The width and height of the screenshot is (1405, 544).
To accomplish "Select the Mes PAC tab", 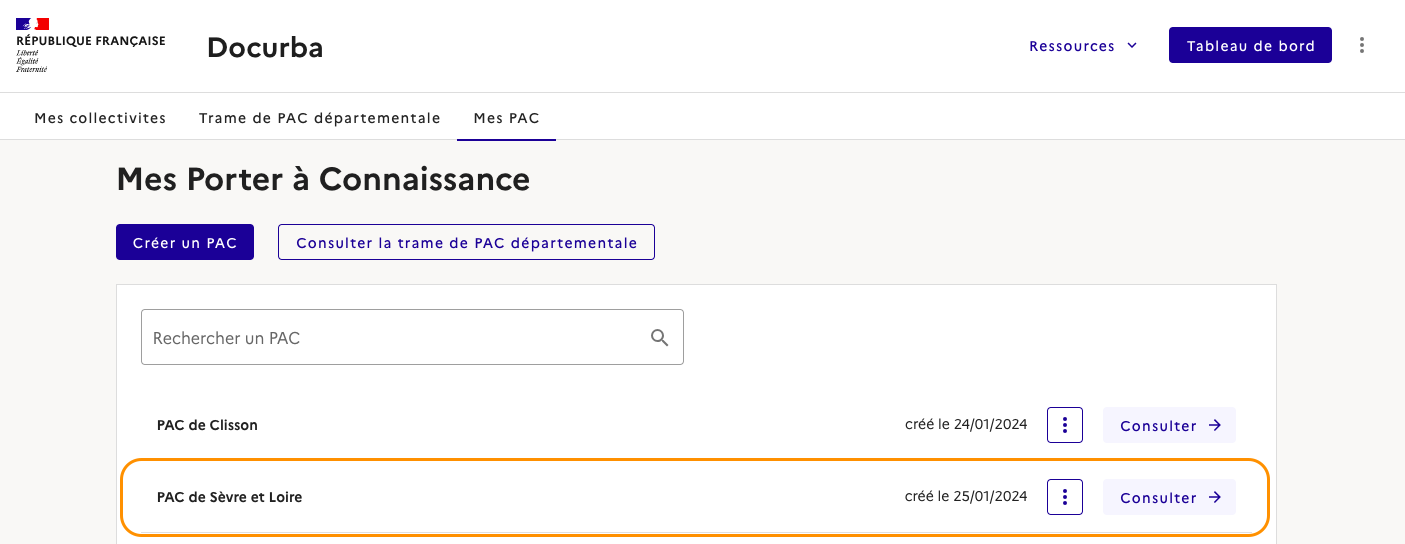I will pos(506,118).
